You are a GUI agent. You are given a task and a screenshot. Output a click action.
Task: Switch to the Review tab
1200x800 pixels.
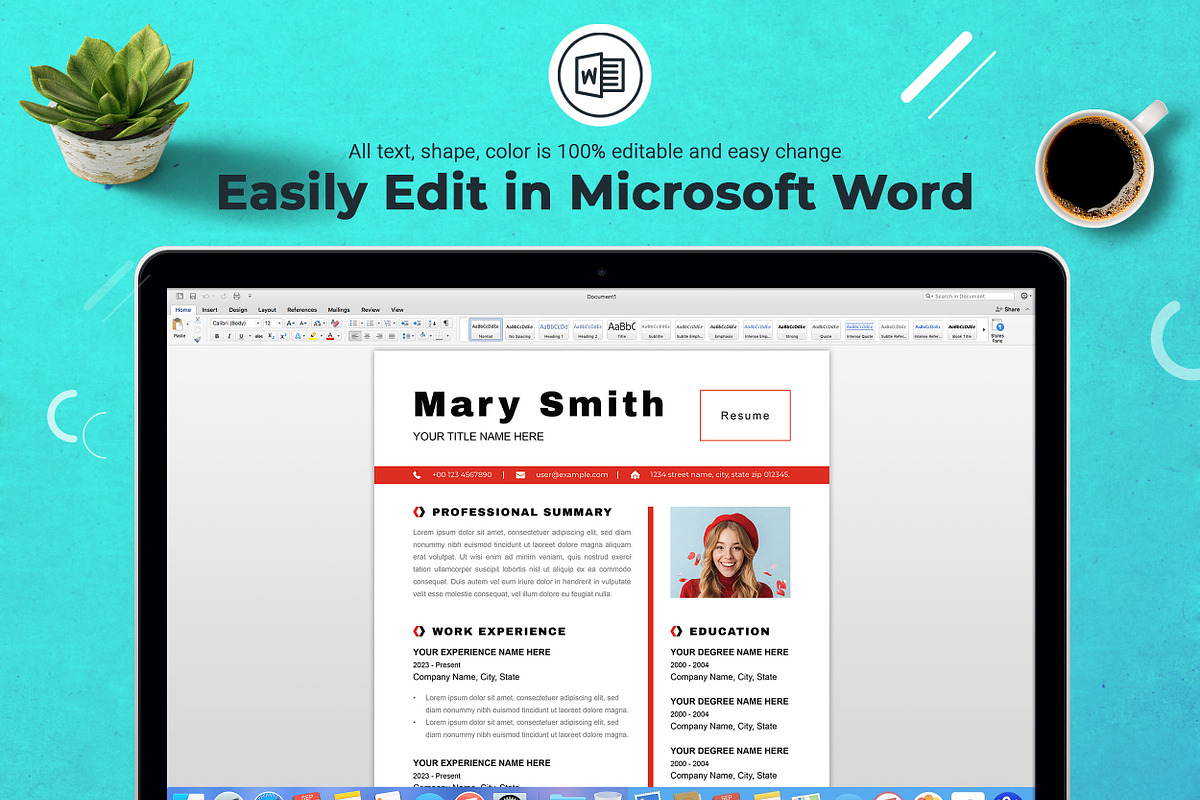[x=370, y=310]
